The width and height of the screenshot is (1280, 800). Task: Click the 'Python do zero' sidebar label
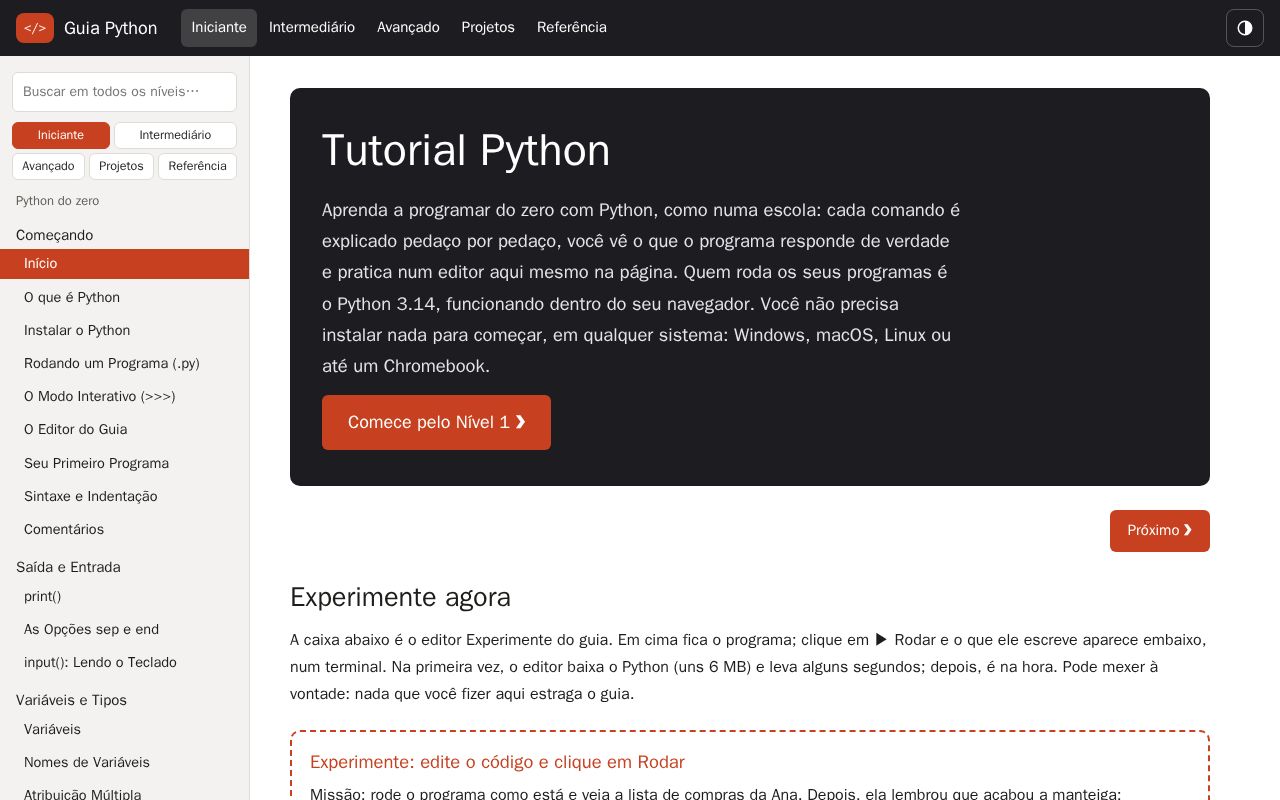pyautogui.click(x=57, y=201)
